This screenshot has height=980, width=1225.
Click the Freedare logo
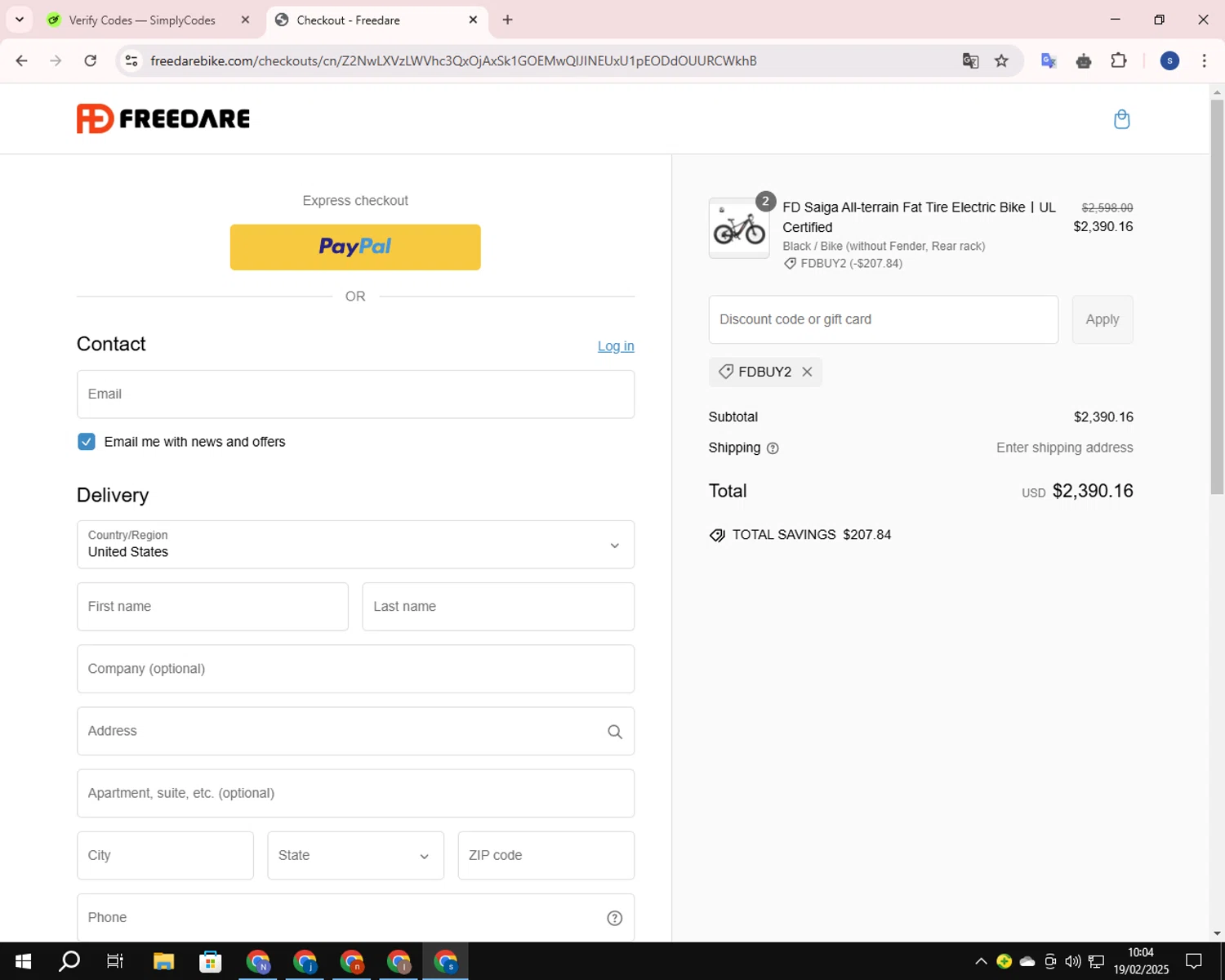(163, 118)
